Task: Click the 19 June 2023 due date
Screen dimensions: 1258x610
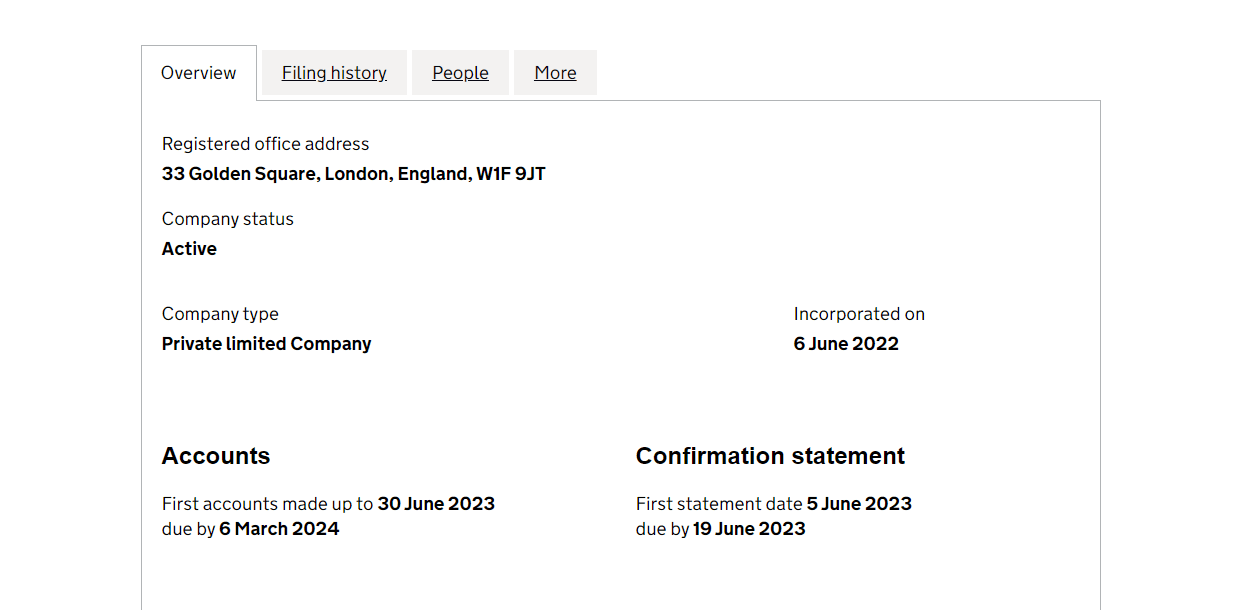Action: coord(749,529)
